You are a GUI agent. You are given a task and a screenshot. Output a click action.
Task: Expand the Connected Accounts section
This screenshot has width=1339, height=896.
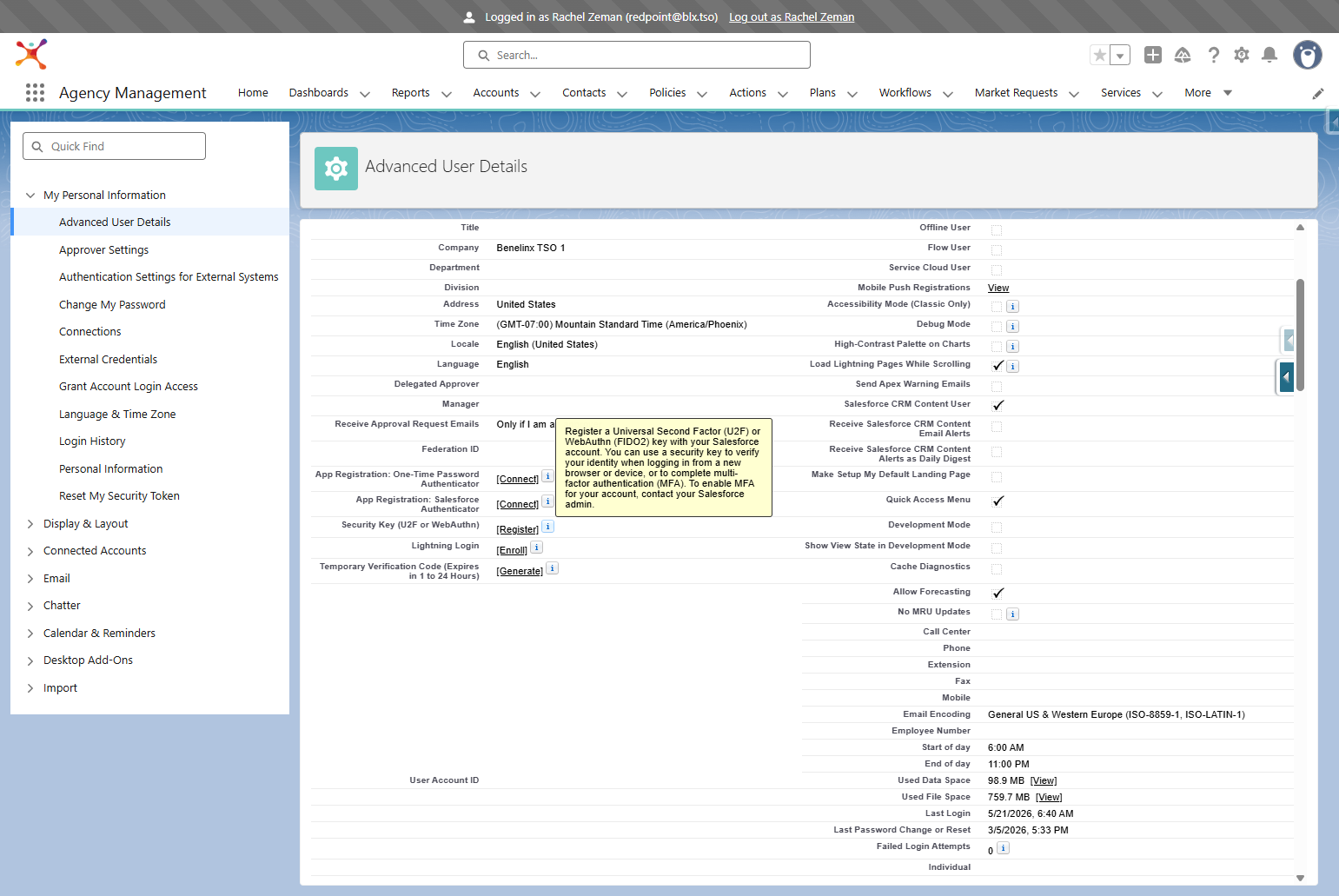[x=30, y=551]
